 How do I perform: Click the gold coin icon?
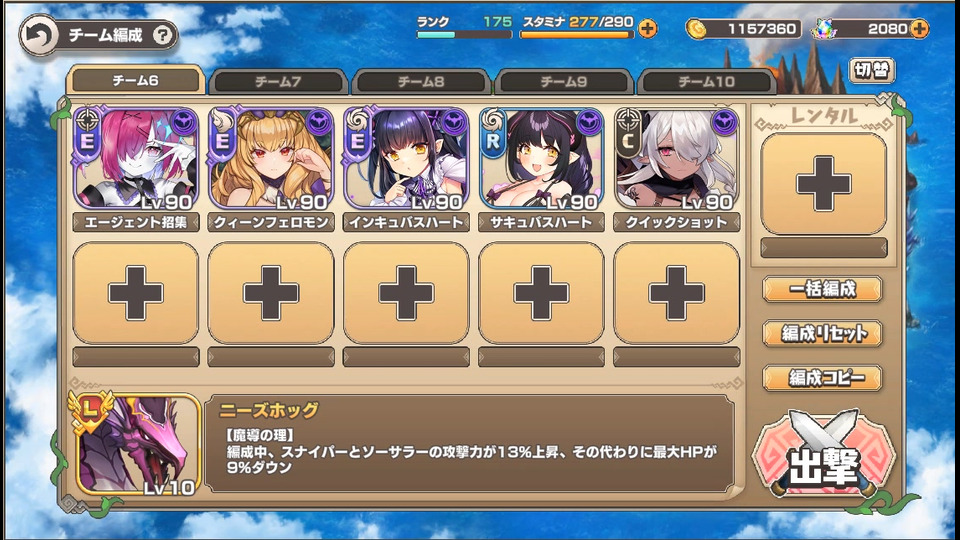[x=695, y=29]
